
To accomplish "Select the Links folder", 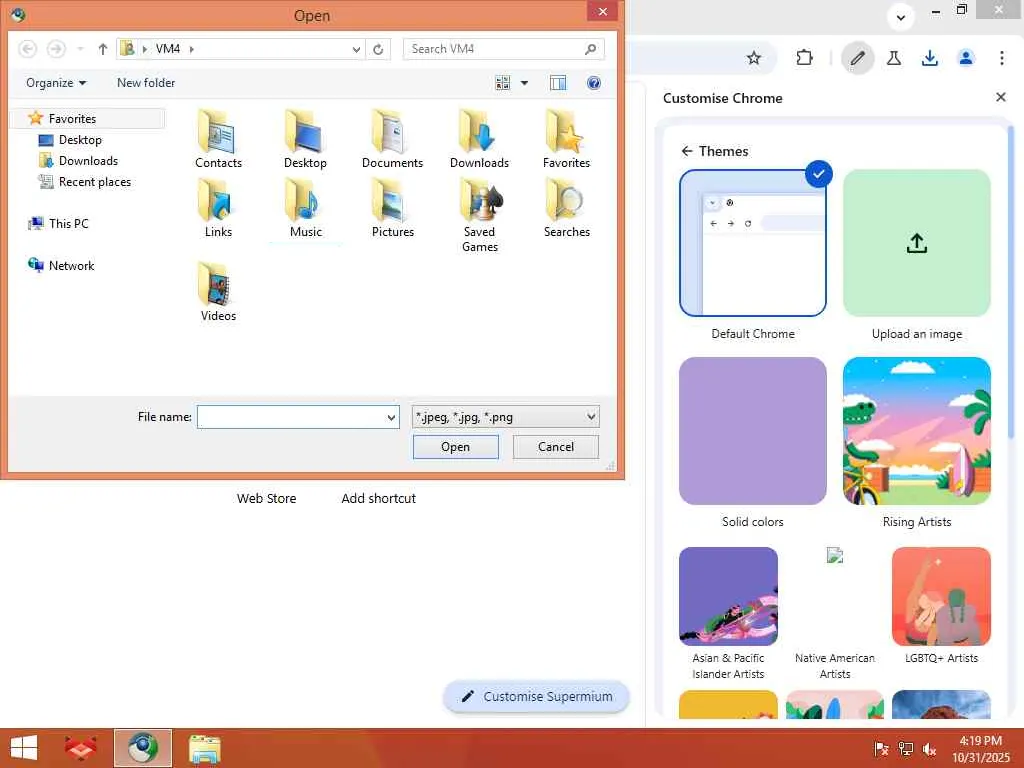I will point(218,209).
